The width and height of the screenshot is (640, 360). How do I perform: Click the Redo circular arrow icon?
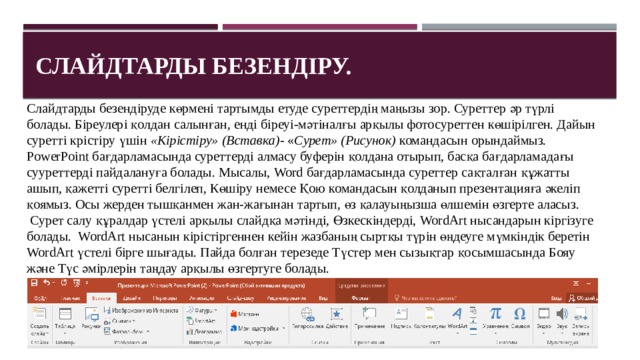(64, 282)
